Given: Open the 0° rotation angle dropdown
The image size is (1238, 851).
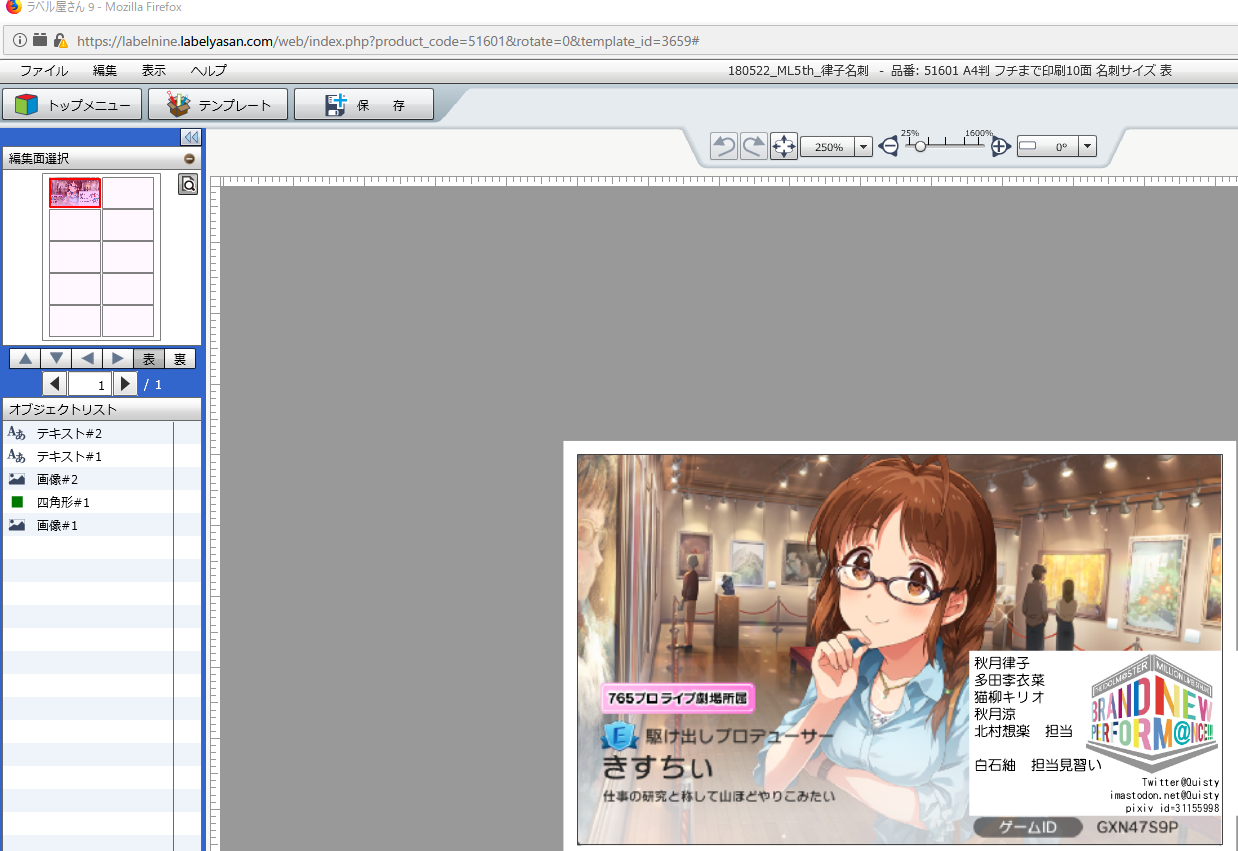Looking at the screenshot, I should click(x=1087, y=147).
